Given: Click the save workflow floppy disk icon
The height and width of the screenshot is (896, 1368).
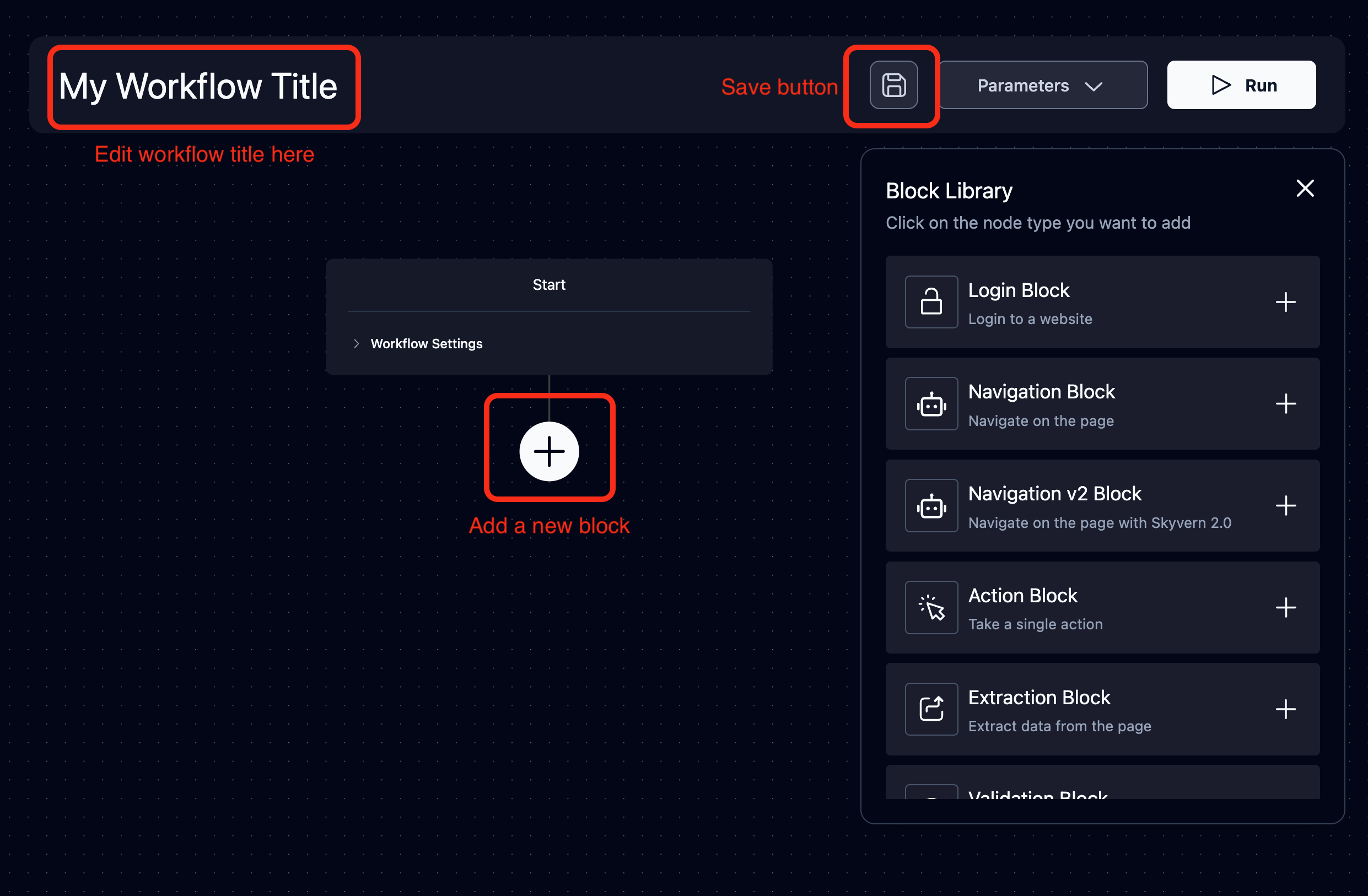Looking at the screenshot, I should 893,85.
